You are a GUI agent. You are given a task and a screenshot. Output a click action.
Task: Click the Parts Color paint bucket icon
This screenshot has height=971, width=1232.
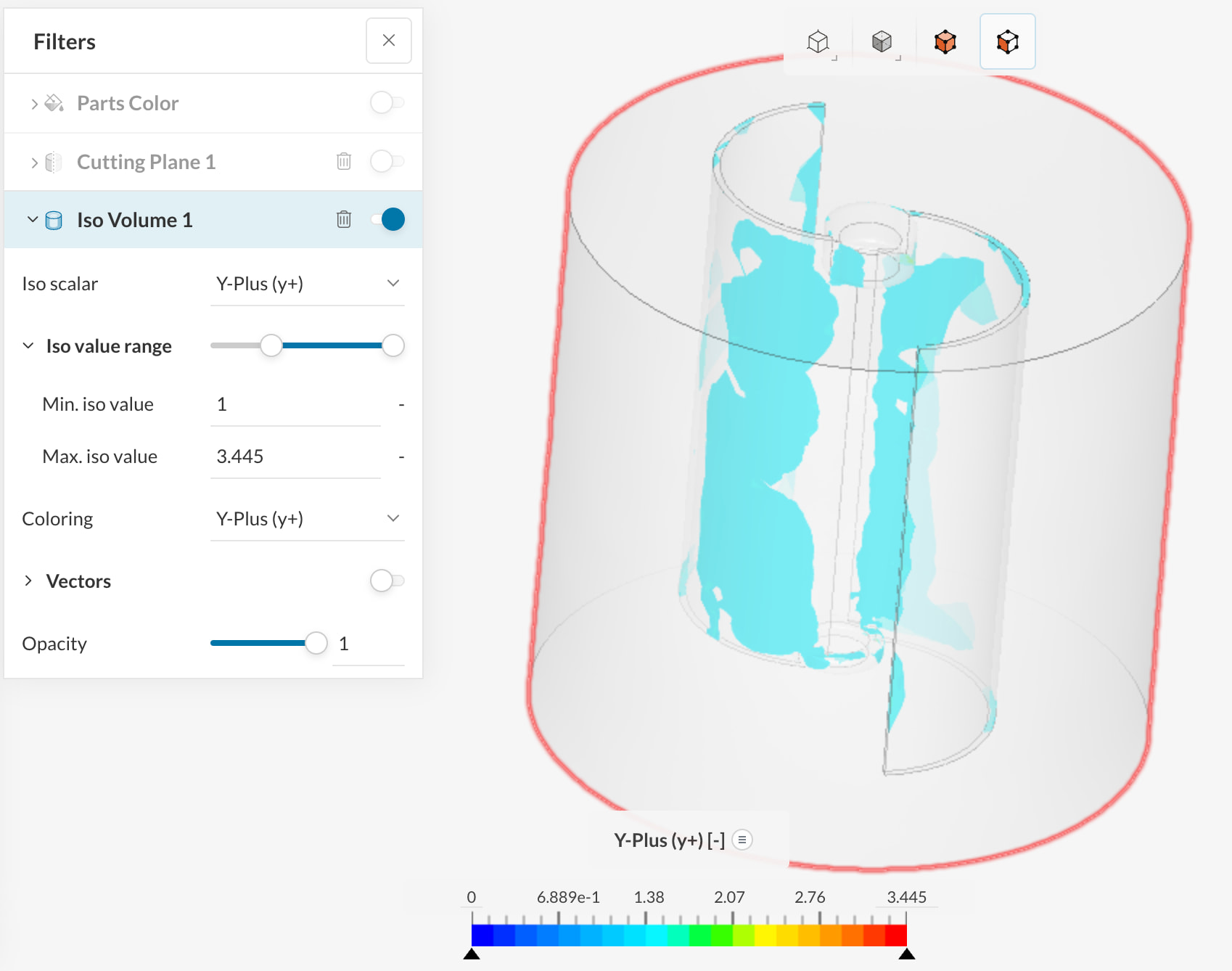coord(54,103)
